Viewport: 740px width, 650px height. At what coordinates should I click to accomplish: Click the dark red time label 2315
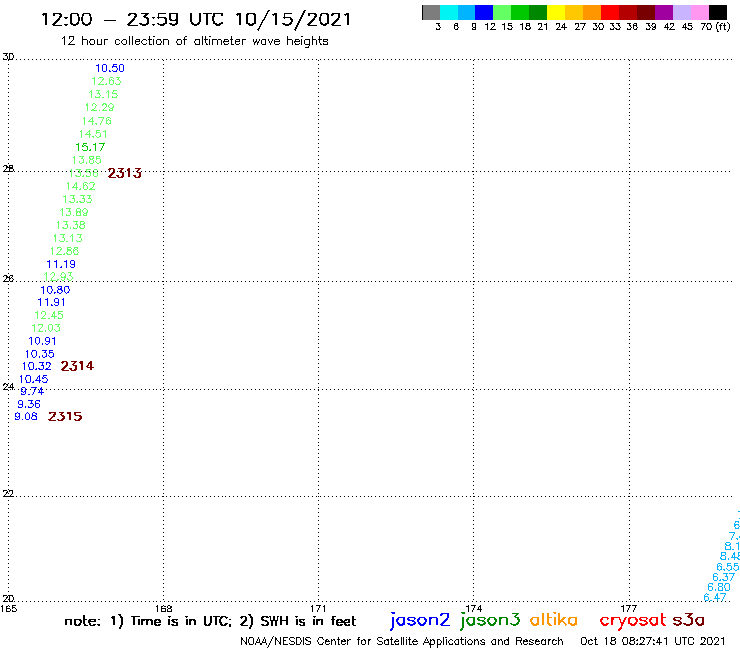[65, 416]
